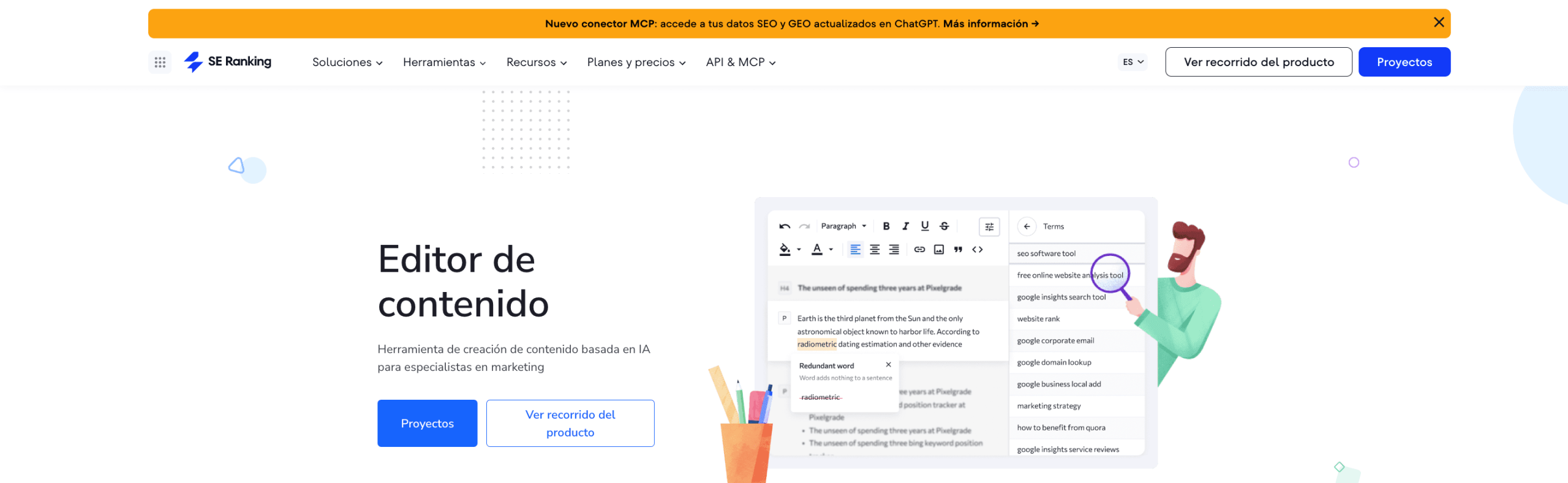Expand the Soluciones menu
Screen dimensions: 1568x483
click(347, 62)
